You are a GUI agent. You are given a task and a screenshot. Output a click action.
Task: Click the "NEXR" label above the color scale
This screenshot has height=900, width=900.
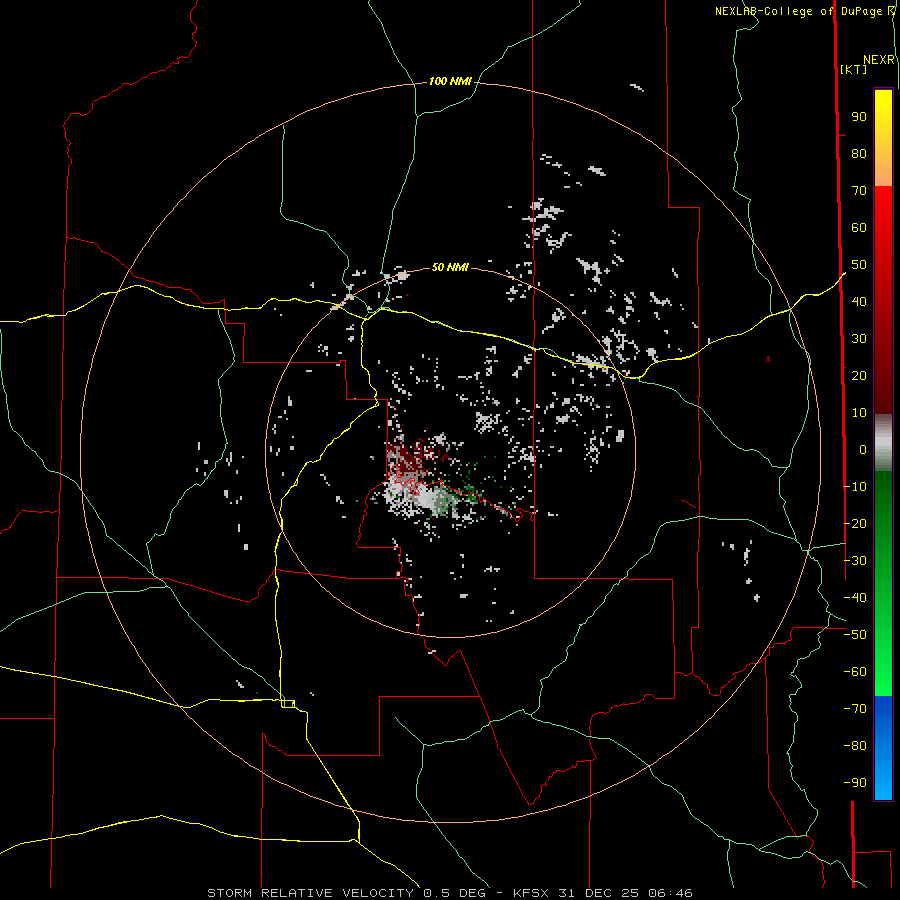(x=879, y=60)
